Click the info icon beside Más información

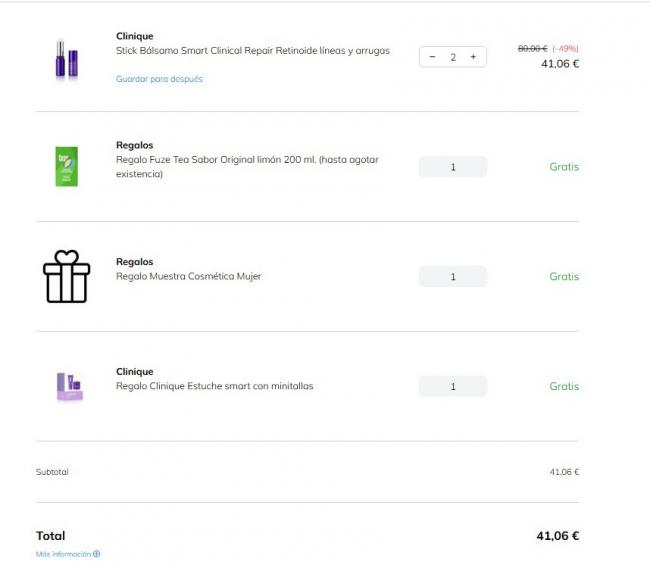click(x=97, y=554)
